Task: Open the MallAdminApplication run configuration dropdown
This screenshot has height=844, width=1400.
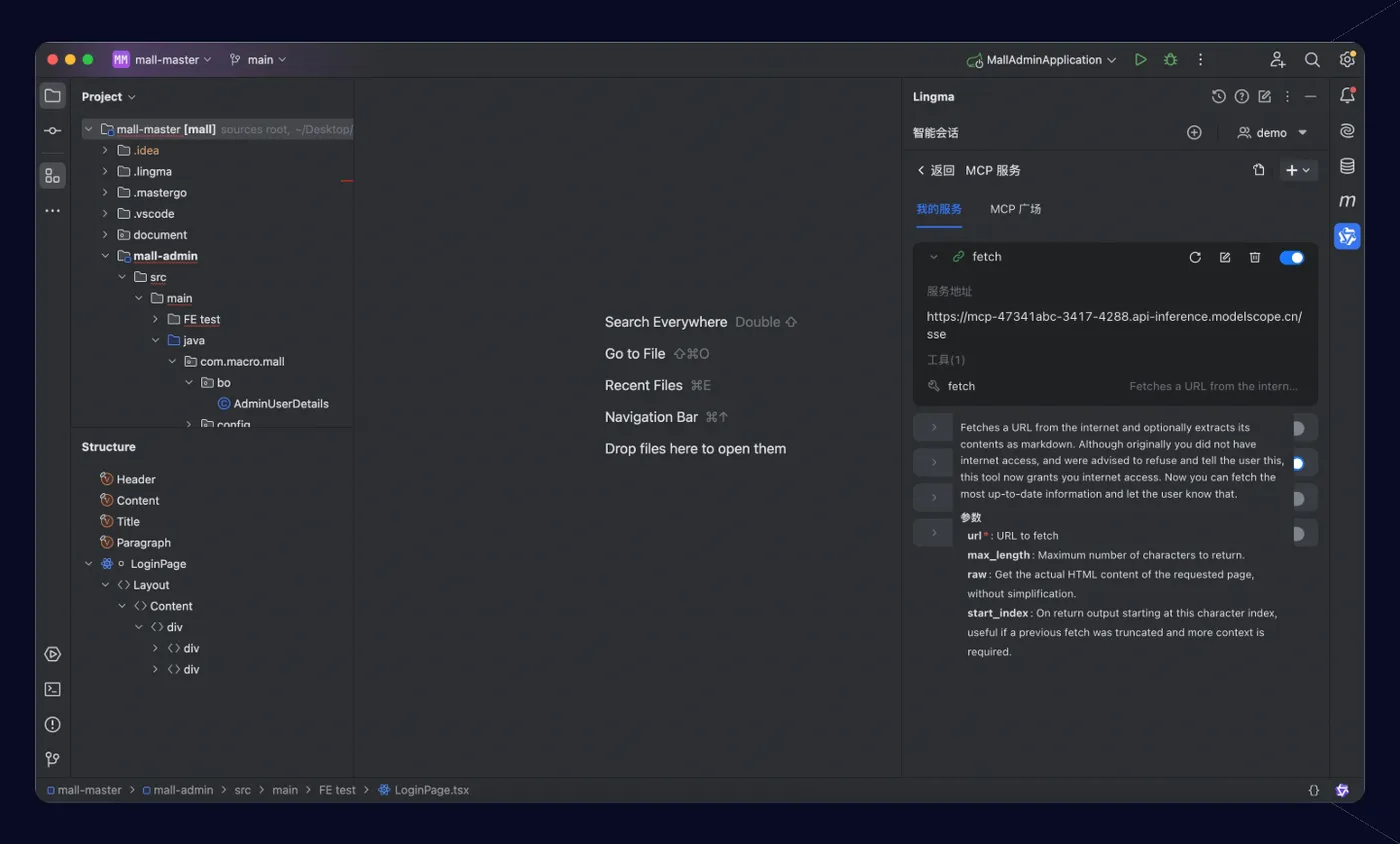Action: click(1042, 60)
